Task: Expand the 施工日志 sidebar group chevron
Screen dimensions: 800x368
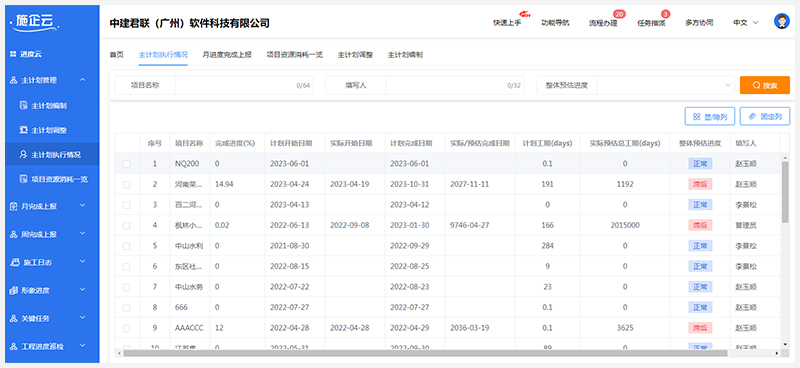Action: pos(83,262)
